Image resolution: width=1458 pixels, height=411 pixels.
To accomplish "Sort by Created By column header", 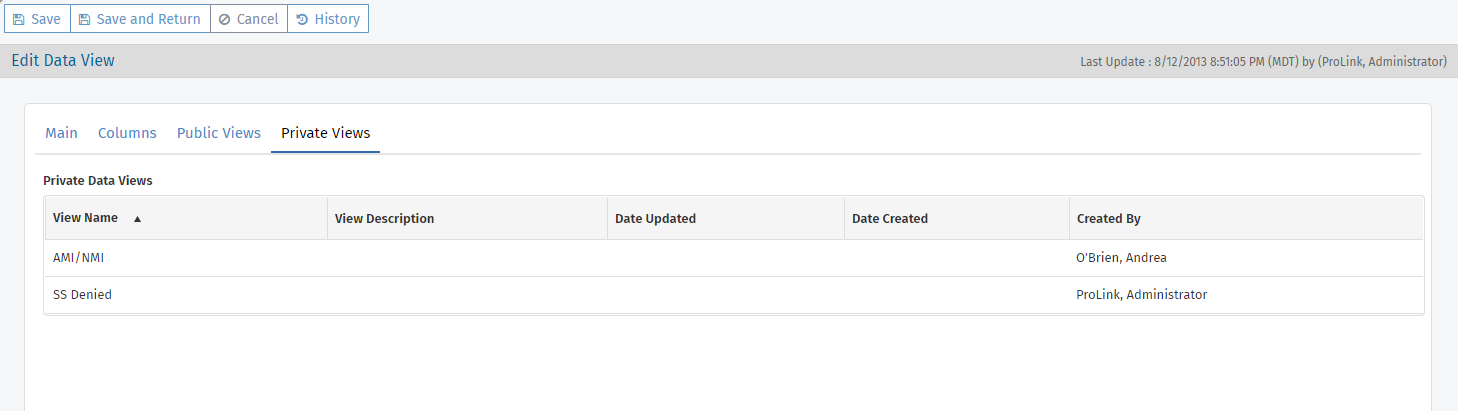I will tap(1108, 218).
